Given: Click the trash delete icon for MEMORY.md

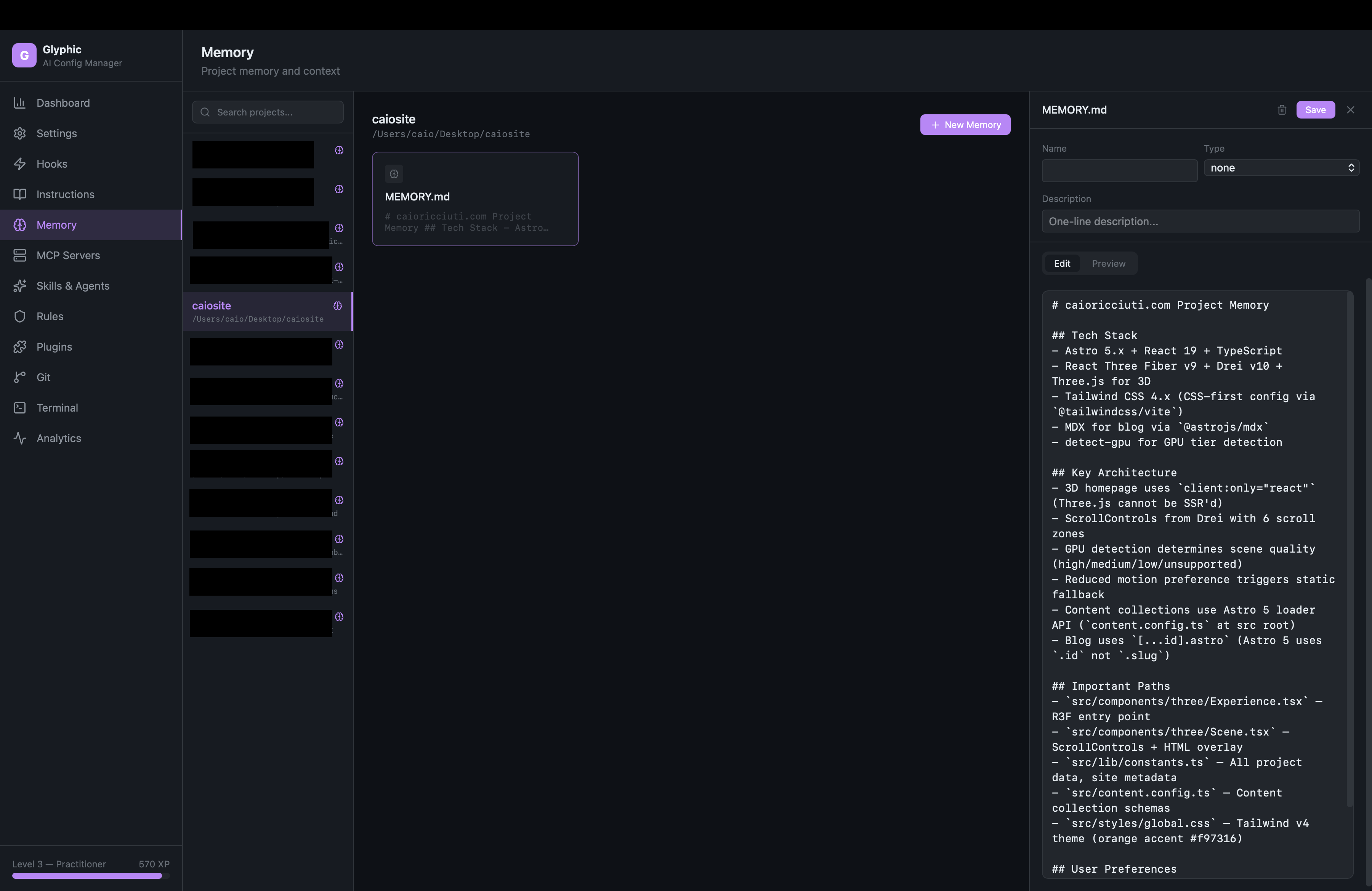Looking at the screenshot, I should (x=1282, y=109).
